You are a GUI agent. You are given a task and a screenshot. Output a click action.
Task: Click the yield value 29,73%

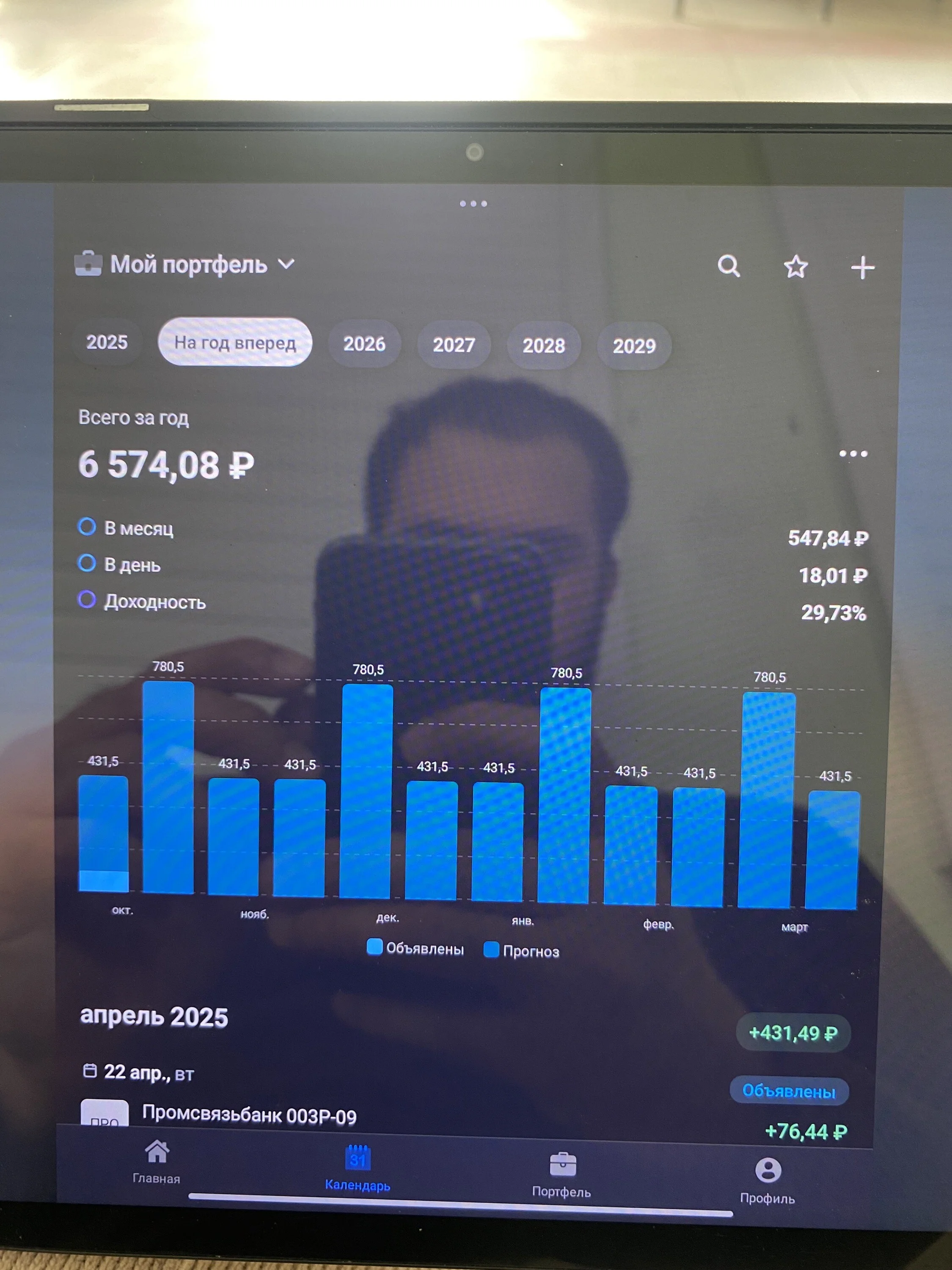tap(834, 613)
